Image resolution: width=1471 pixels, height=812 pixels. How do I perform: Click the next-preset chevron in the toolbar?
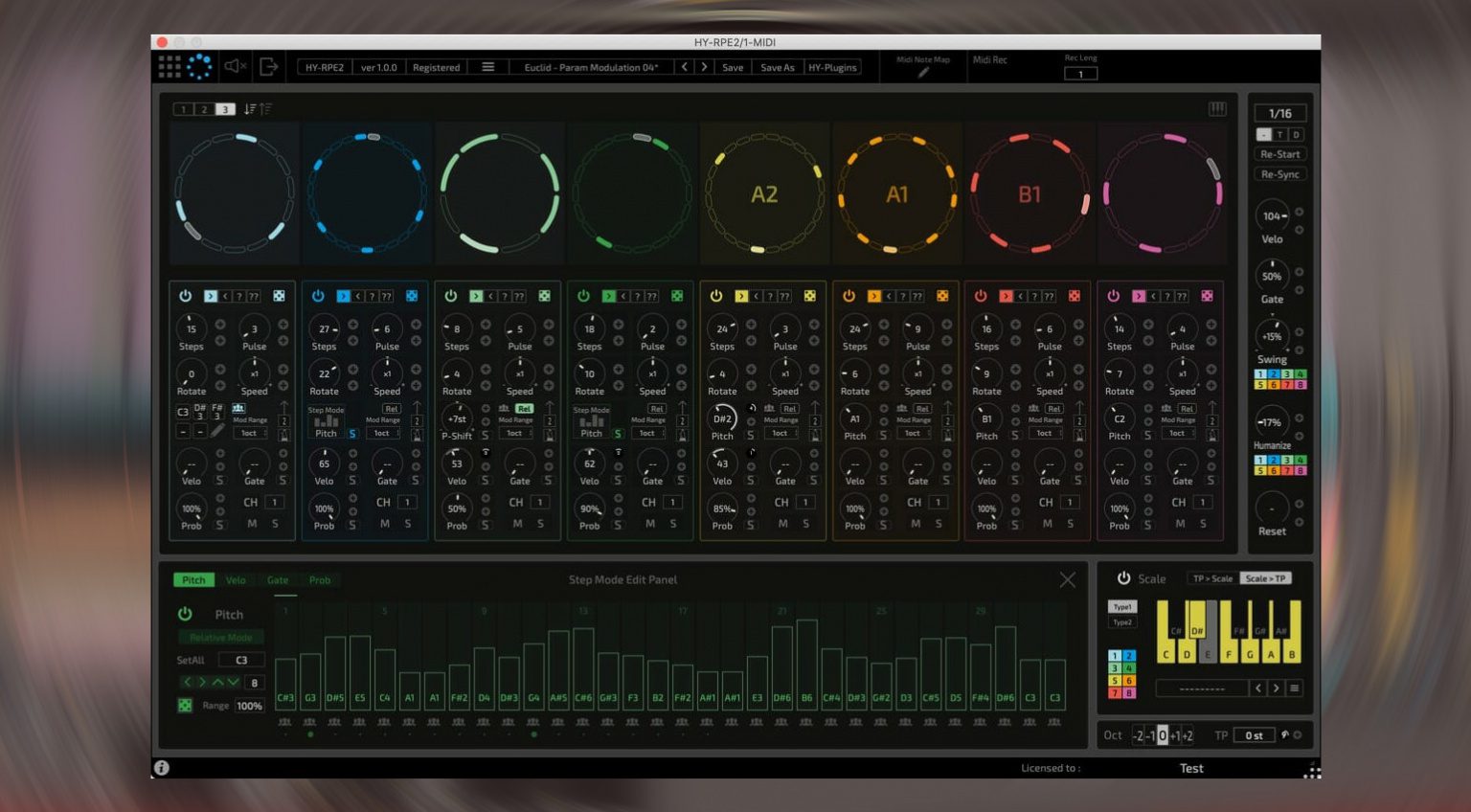click(704, 67)
